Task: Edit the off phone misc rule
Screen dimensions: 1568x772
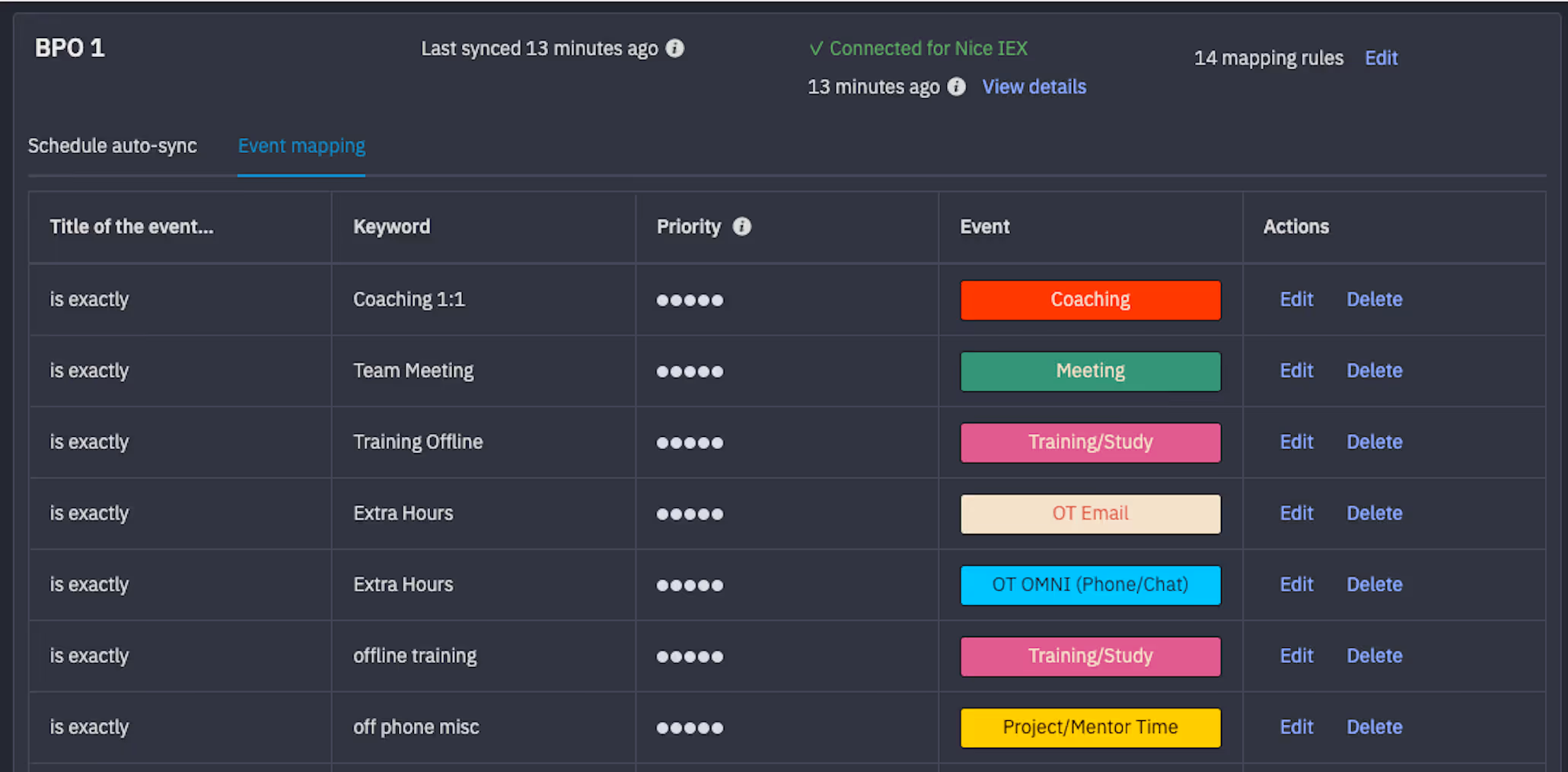Action: pyautogui.click(x=1297, y=727)
